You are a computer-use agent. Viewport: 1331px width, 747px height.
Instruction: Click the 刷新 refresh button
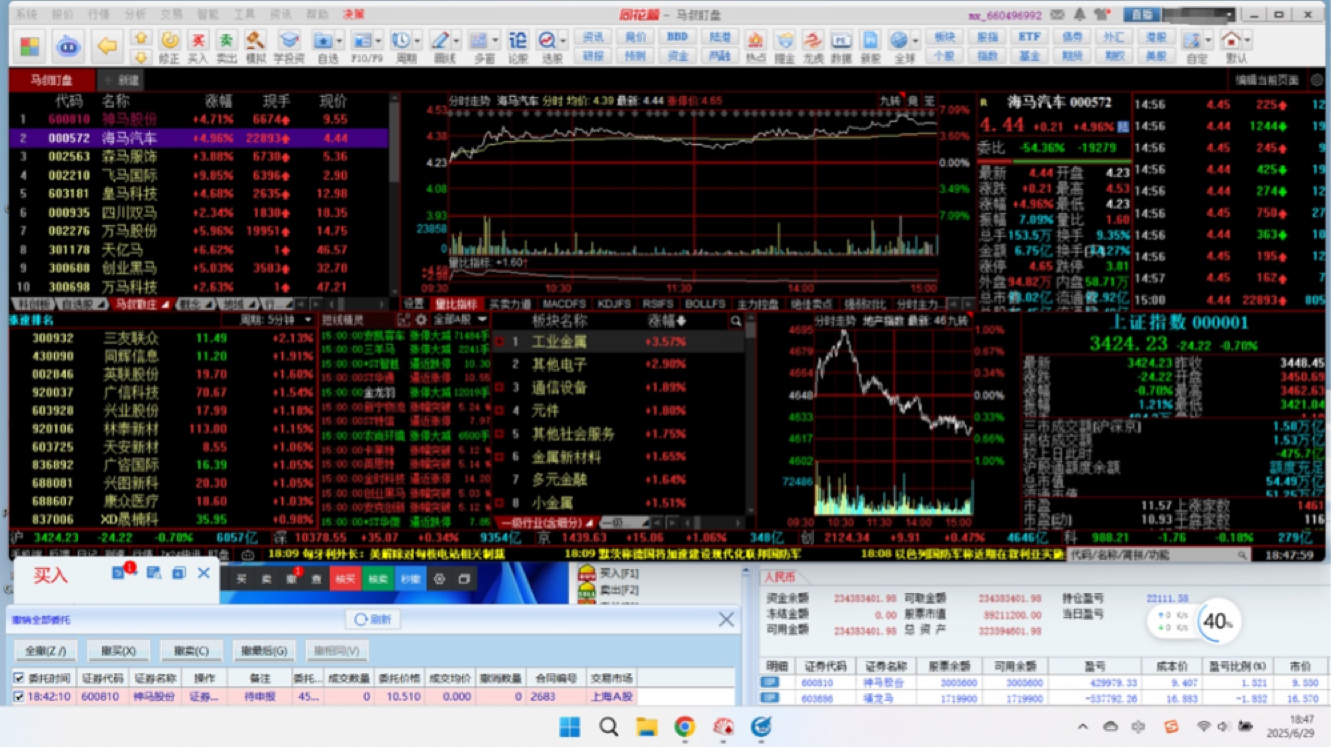click(x=372, y=620)
